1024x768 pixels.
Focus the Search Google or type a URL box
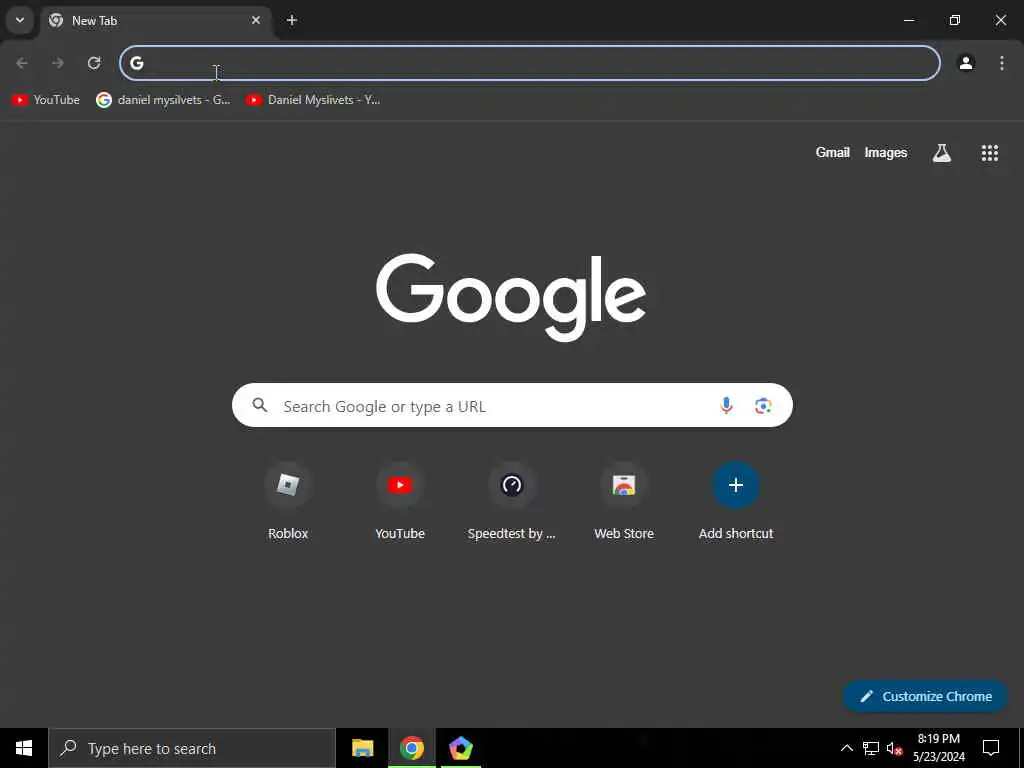(x=512, y=406)
